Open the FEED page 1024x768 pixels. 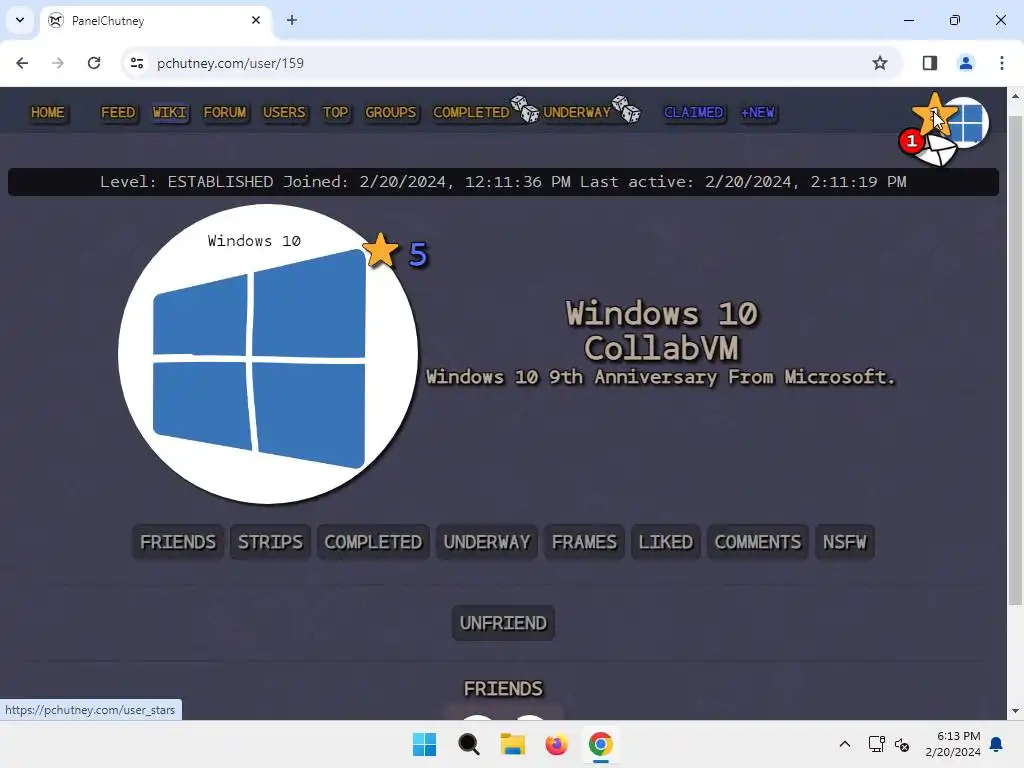118,112
